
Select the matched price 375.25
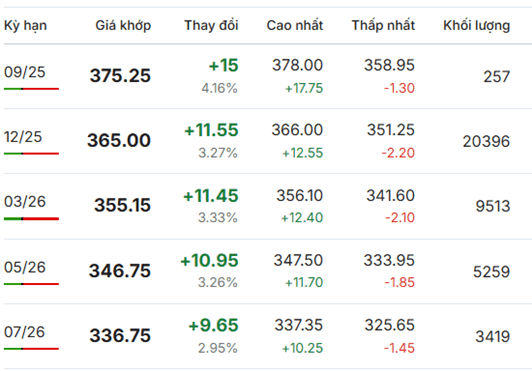tap(120, 76)
